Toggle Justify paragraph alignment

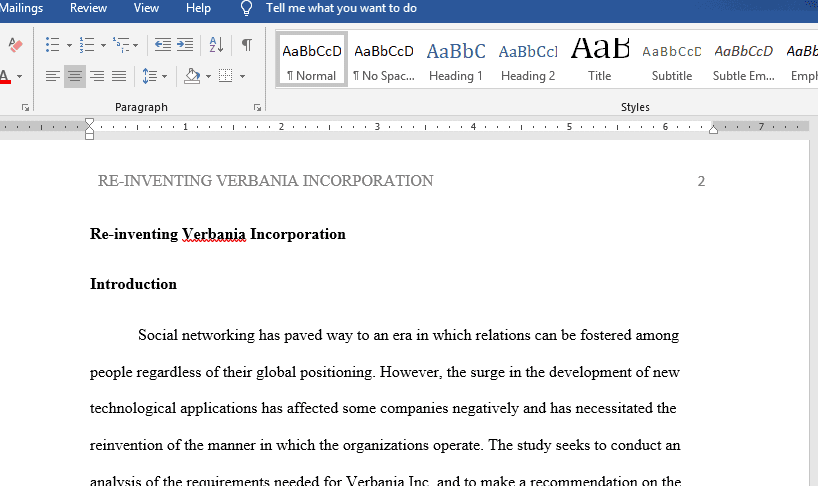coord(119,76)
